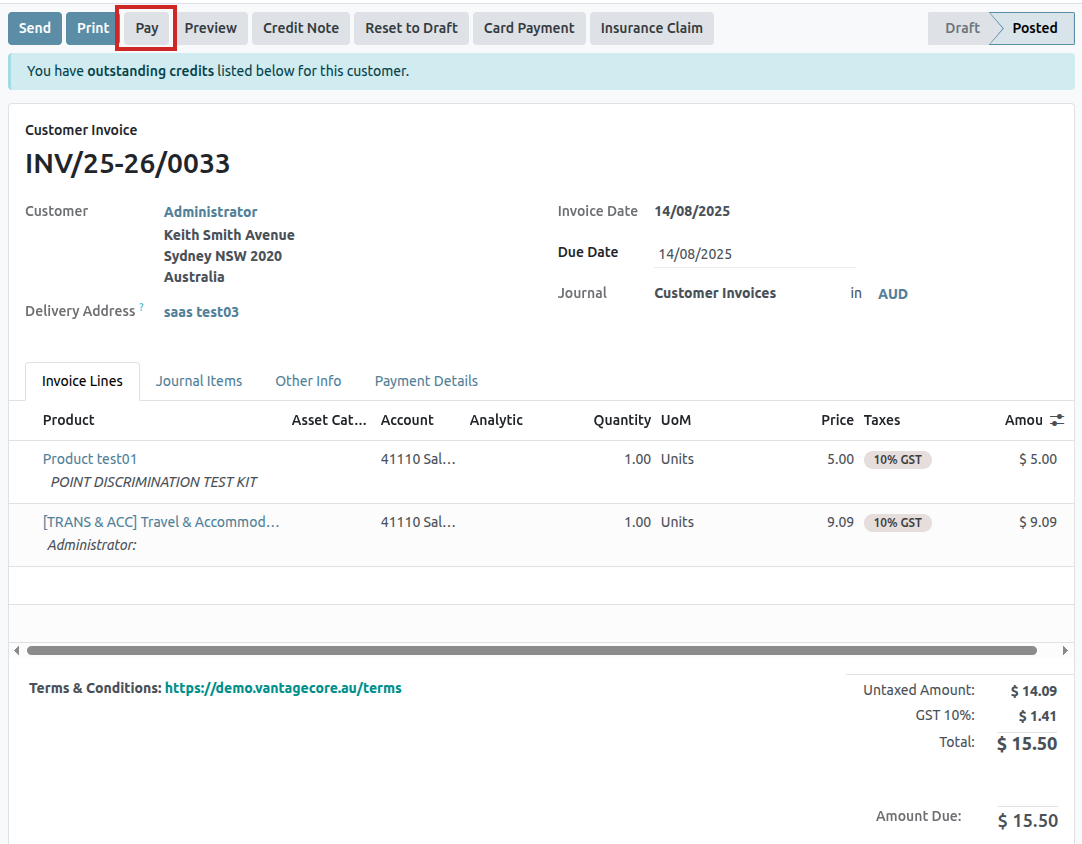Edit the Due Date field

tap(754, 254)
